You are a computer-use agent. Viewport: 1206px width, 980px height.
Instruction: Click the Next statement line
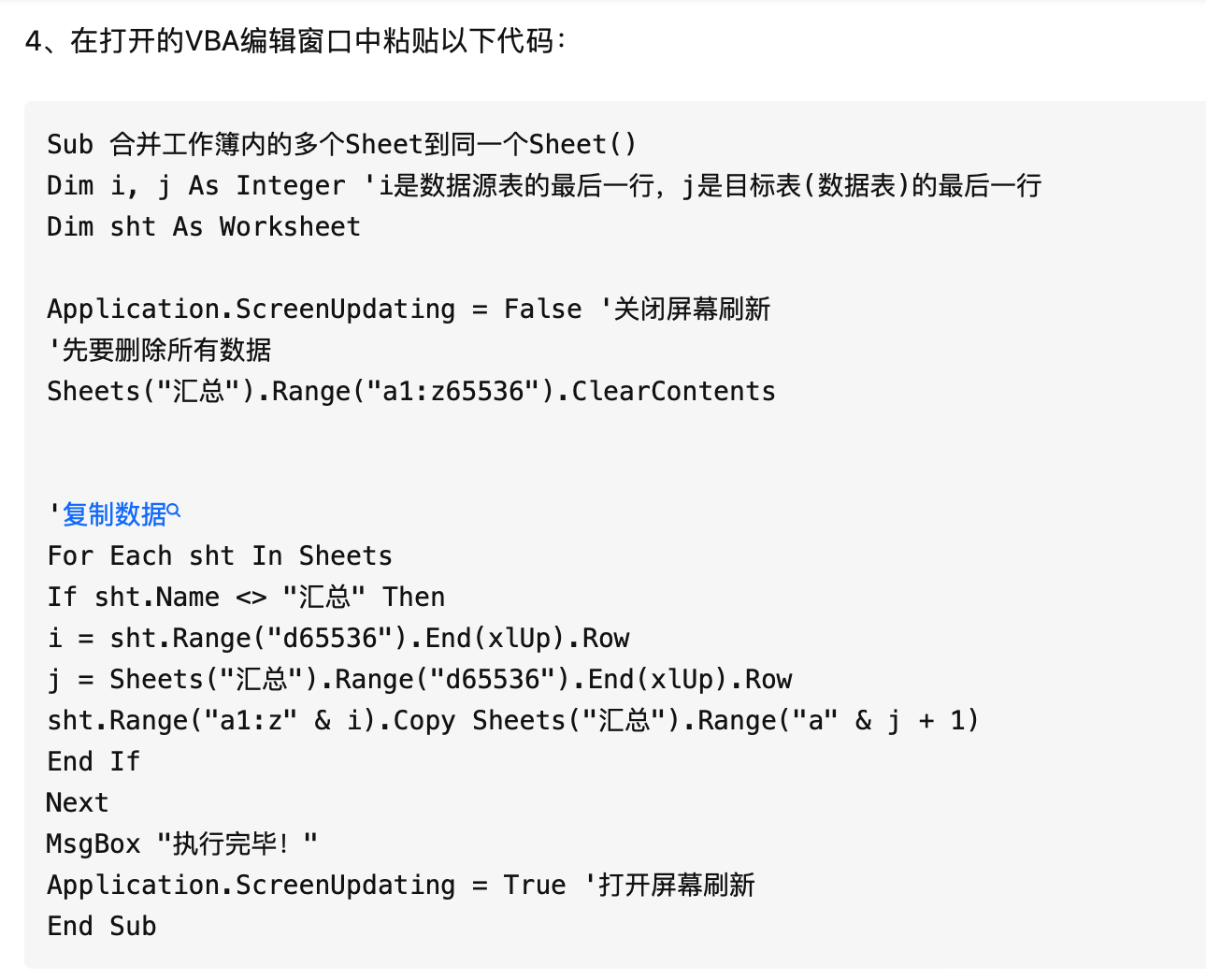(78, 803)
